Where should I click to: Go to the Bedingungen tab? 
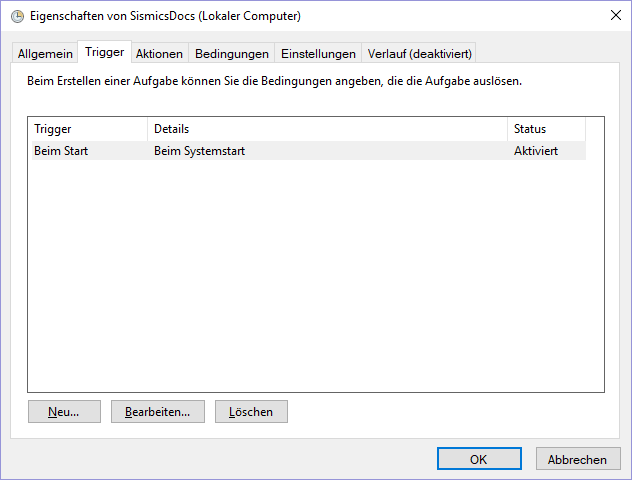[x=232, y=54]
